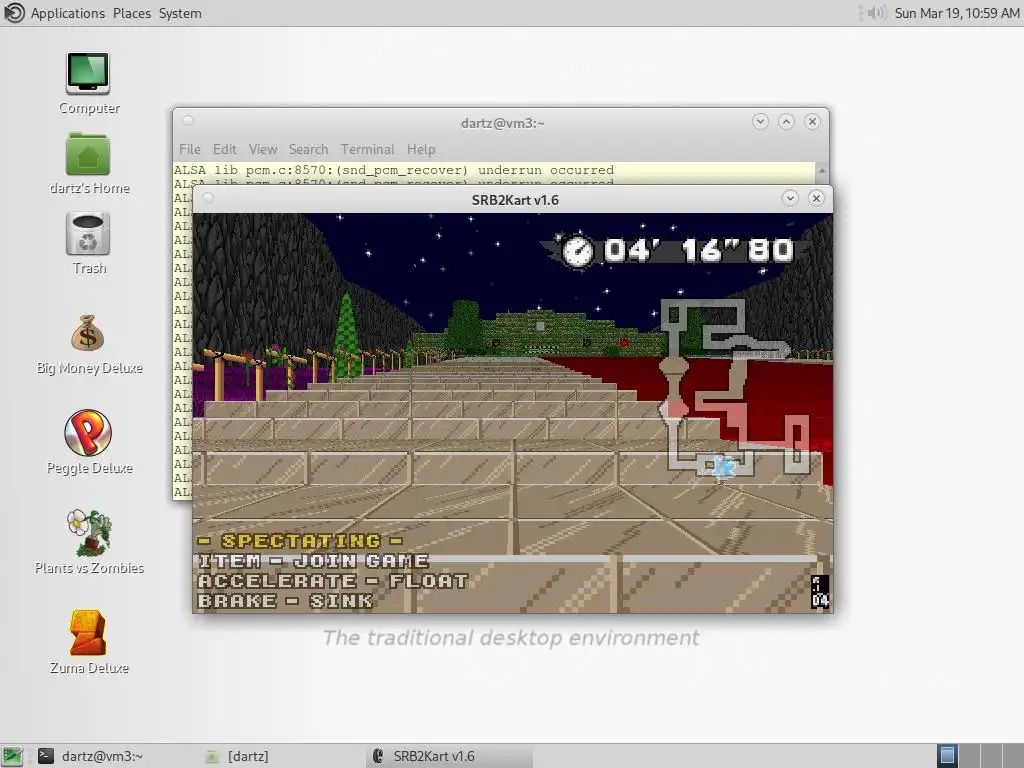Open the terminal Edit menu

(x=225, y=150)
